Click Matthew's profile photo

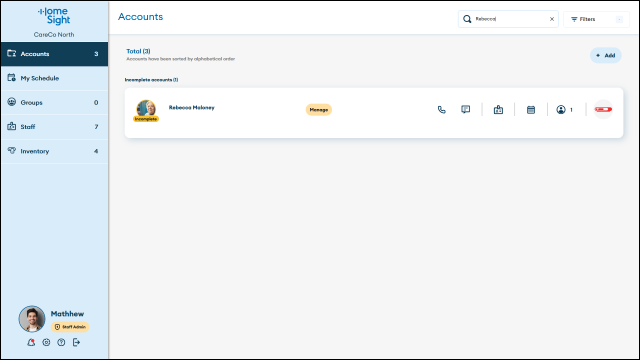[32, 319]
